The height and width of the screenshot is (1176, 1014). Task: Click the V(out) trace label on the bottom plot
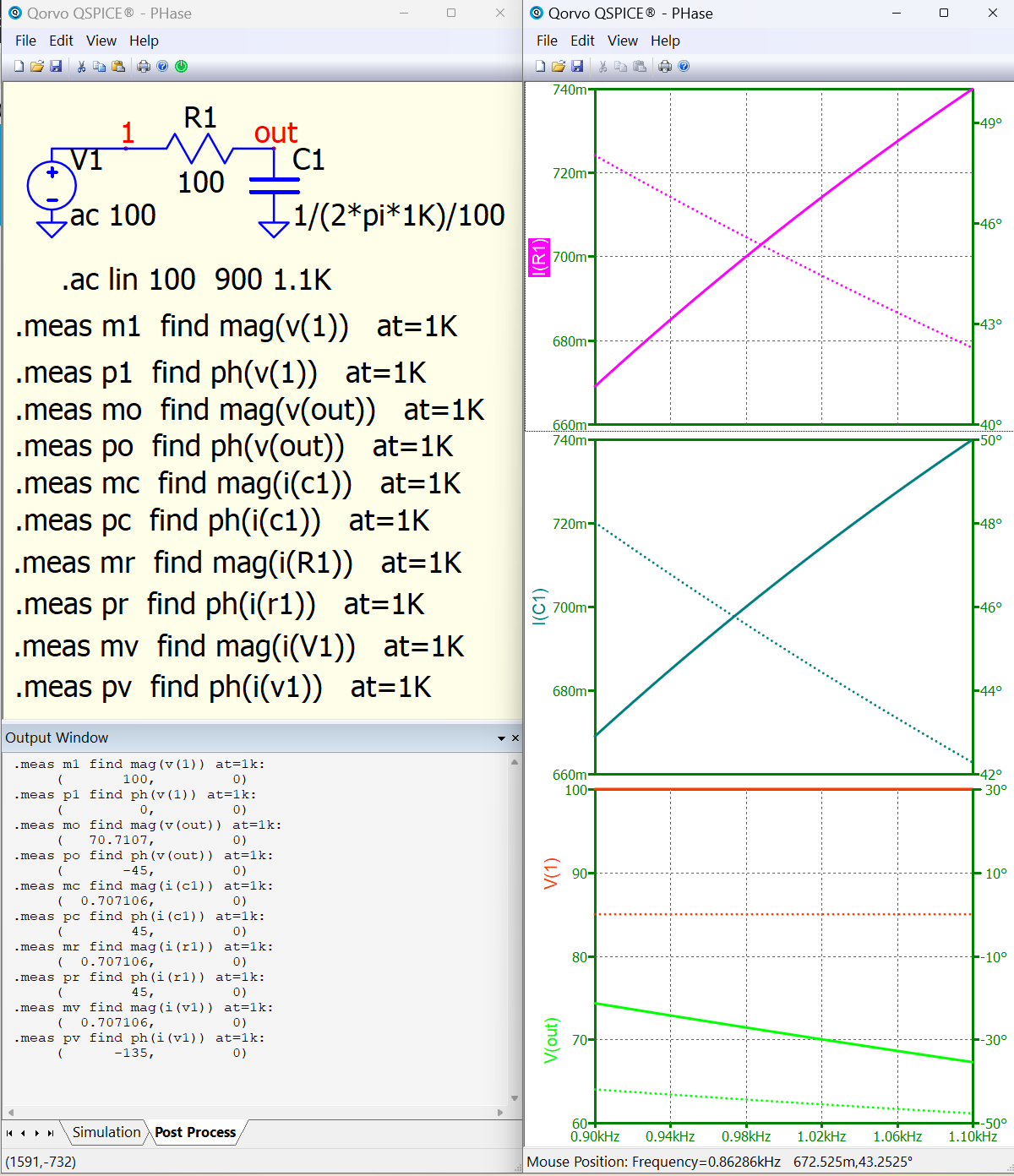point(551,1040)
